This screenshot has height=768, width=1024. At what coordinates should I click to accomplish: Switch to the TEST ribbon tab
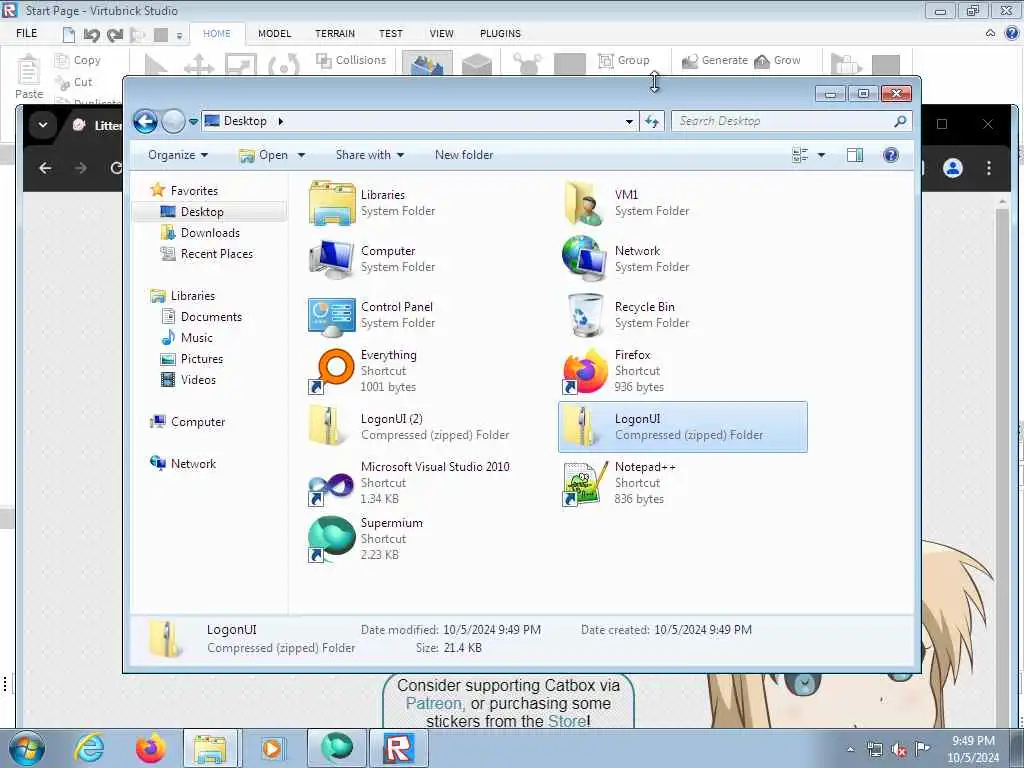pyautogui.click(x=391, y=33)
